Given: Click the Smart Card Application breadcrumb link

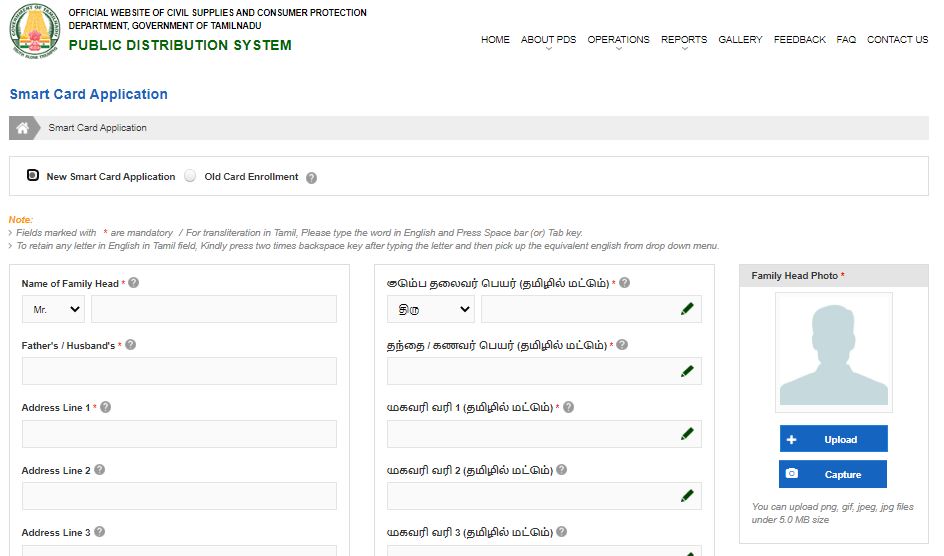Looking at the screenshot, I should pyautogui.click(x=98, y=128).
